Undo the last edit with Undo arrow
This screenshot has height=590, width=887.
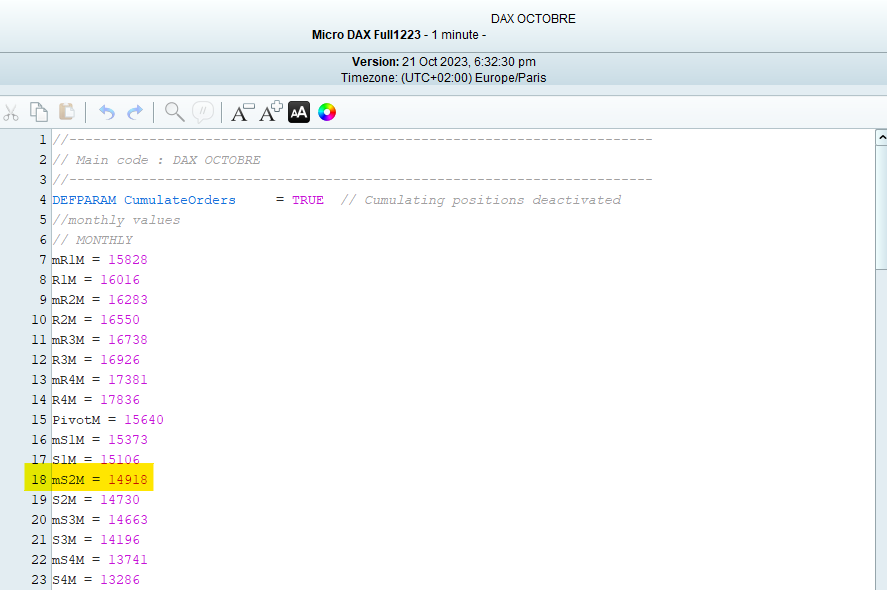[x=106, y=113]
